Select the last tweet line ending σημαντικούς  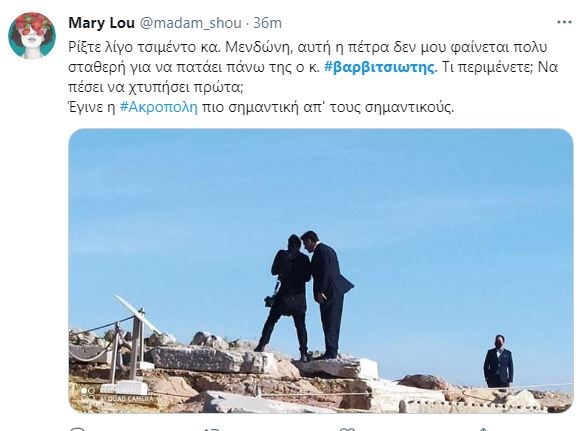pos(261,107)
